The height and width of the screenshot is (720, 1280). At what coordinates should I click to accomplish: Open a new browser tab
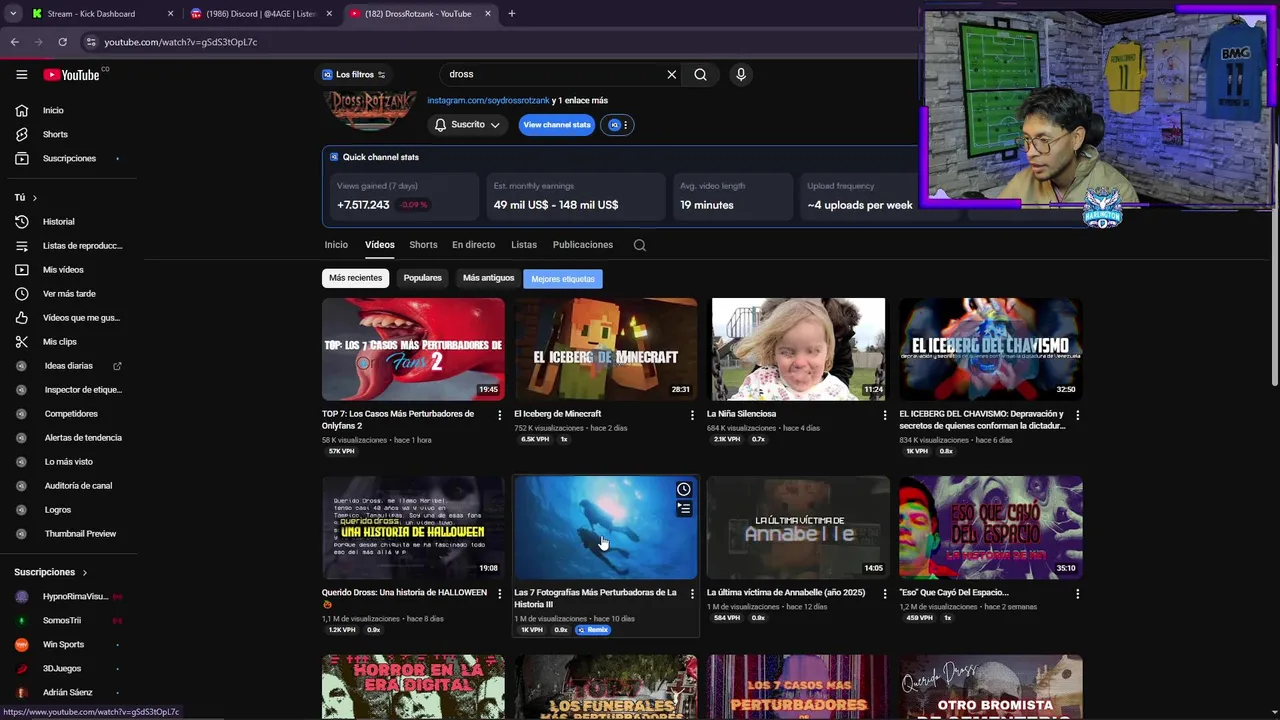click(x=512, y=13)
